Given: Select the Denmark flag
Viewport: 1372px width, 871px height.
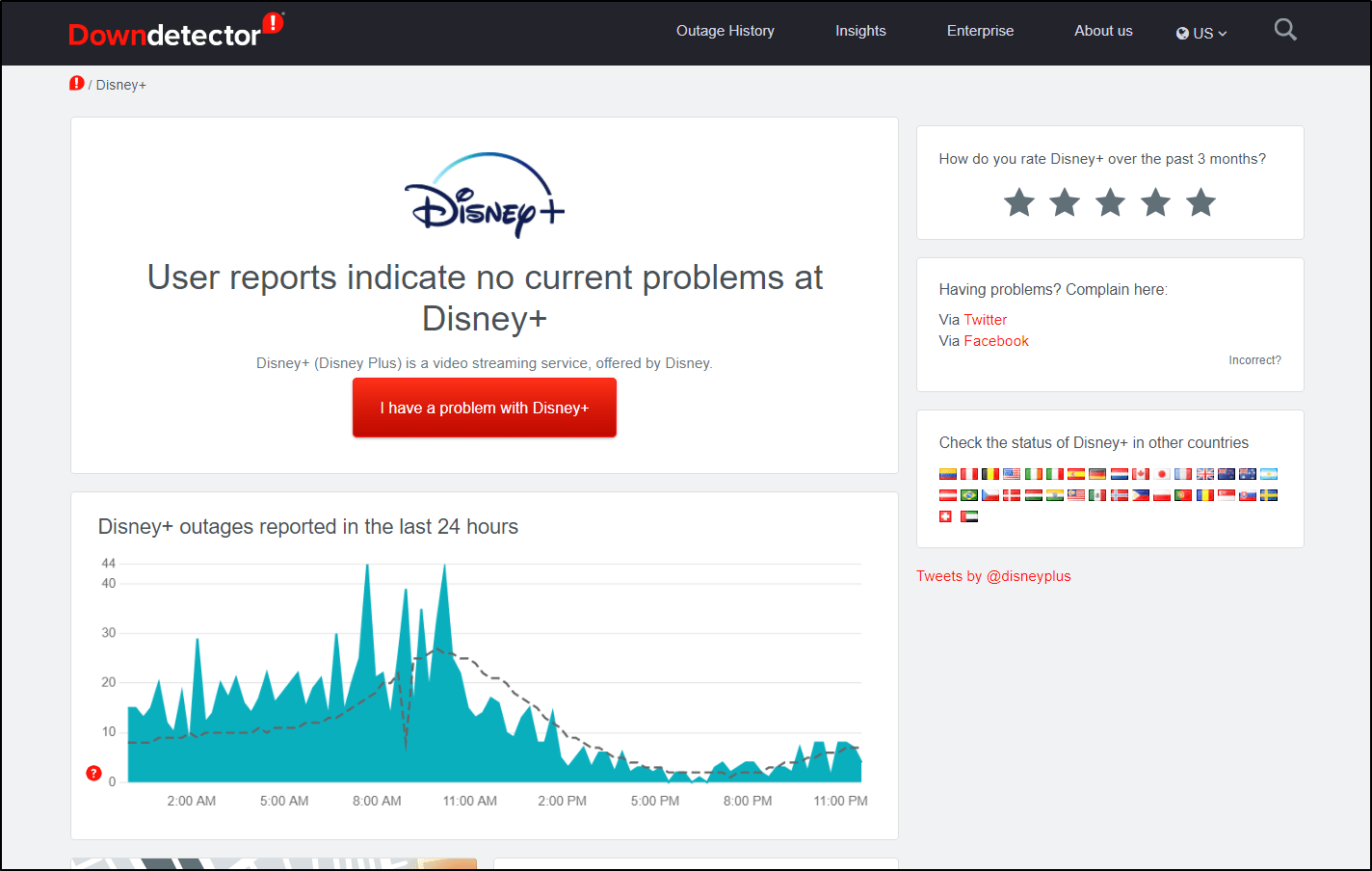Looking at the screenshot, I should click(x=1012, y=495).
